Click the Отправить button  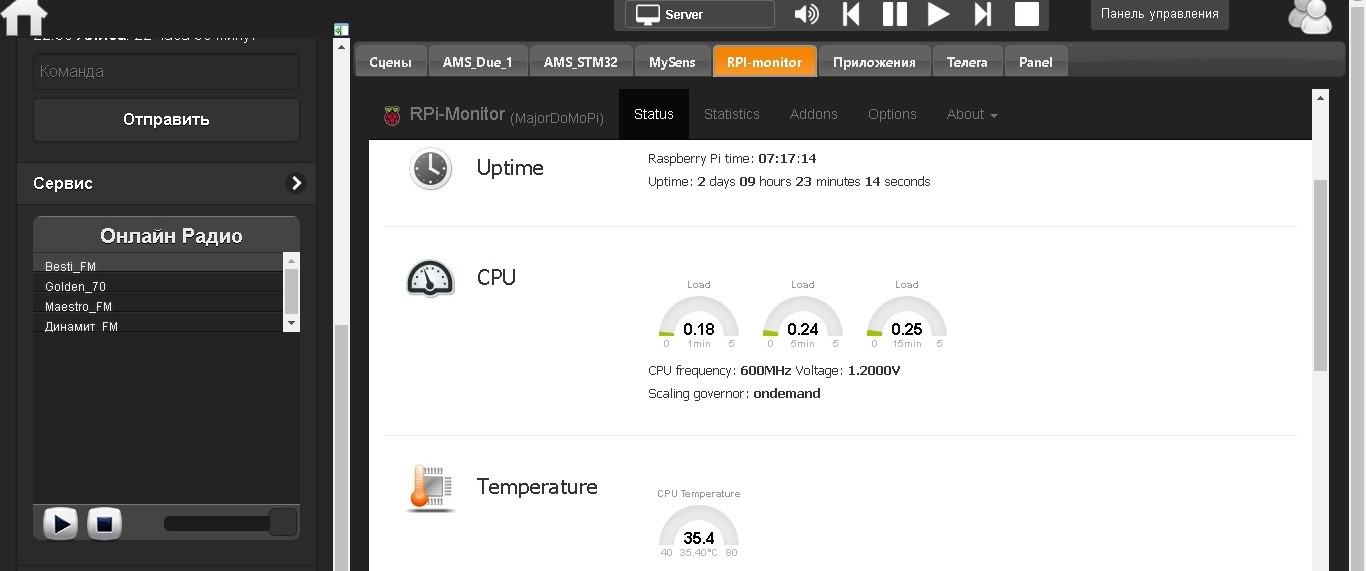pyautogui.click(x=166, y=120)
